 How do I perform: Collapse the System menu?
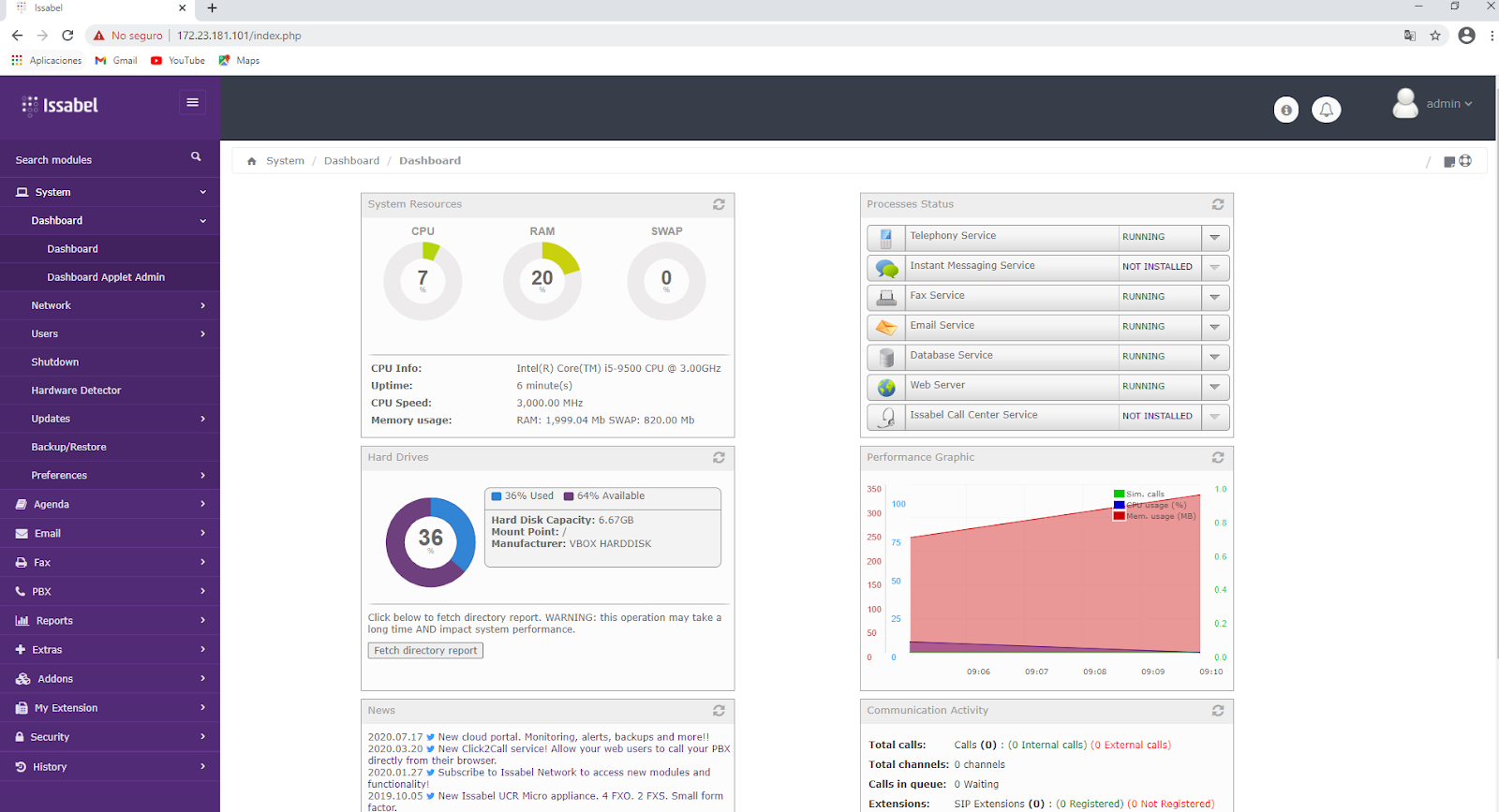click(110, 192)
